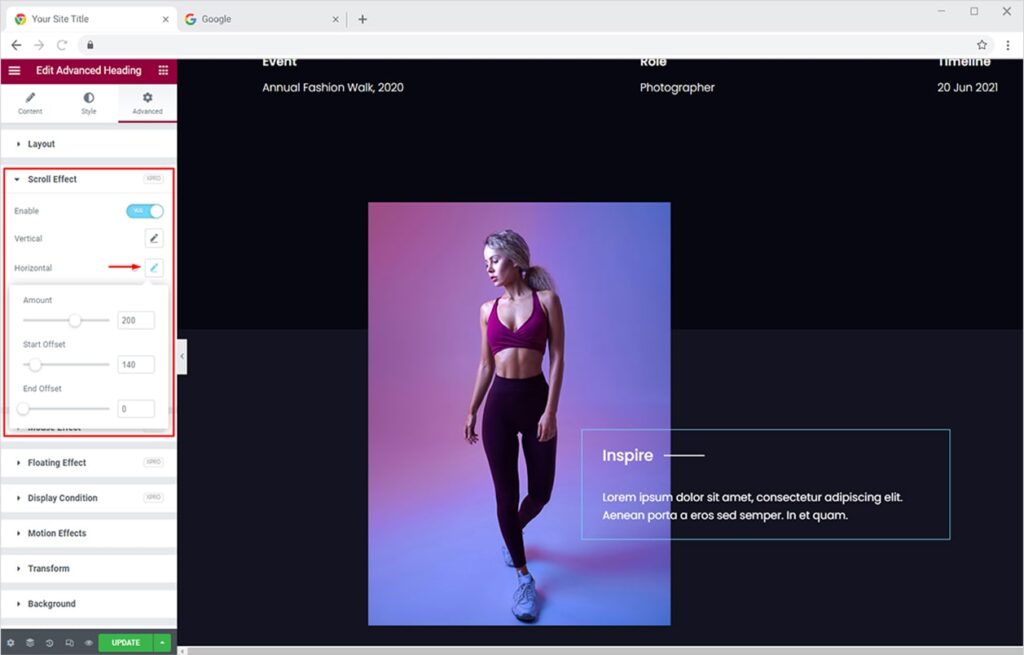
Task: Open the revision History icon
Action: point(50,643)
